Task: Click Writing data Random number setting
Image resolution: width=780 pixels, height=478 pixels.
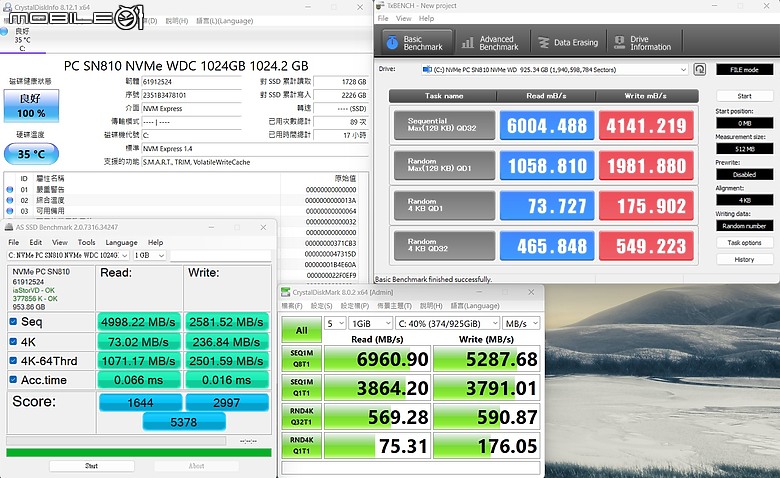Action: (x=744, y=226)
